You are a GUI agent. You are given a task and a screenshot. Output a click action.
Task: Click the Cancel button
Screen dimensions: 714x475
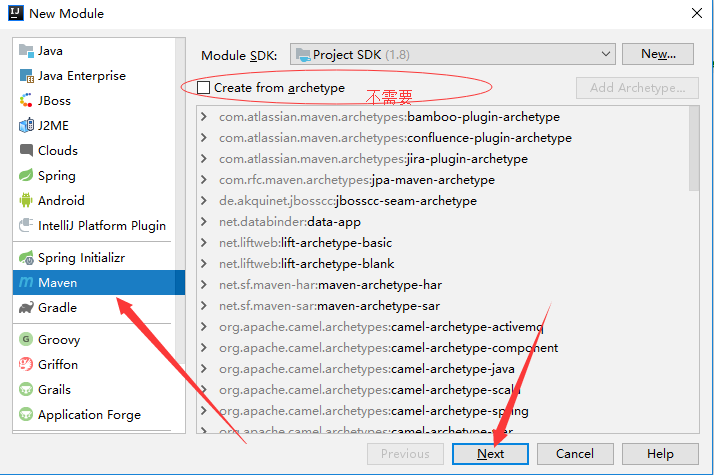pyautogui.click(x=575, y=454)
